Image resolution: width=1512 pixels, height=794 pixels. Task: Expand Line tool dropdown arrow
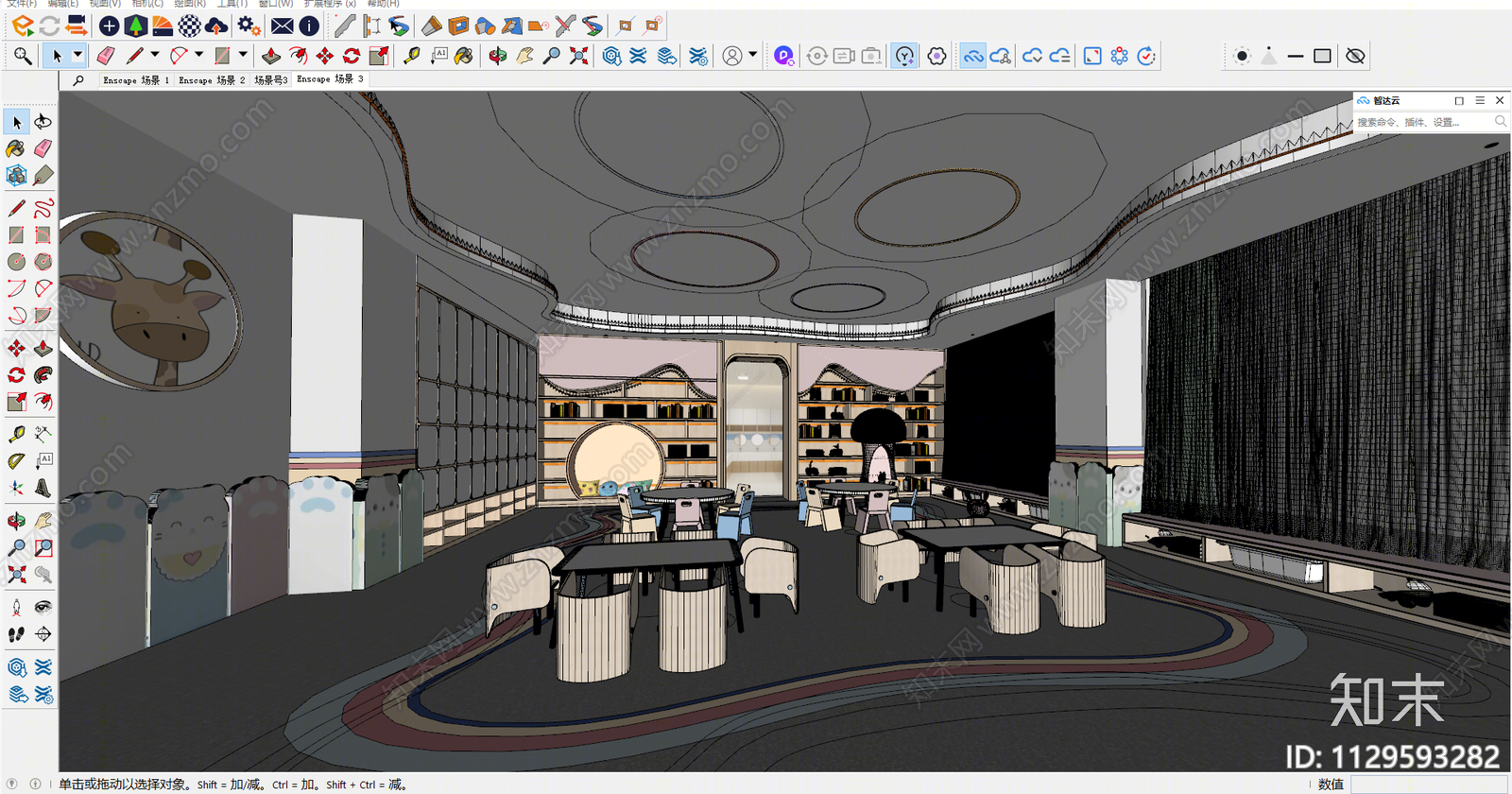point(155,56)
